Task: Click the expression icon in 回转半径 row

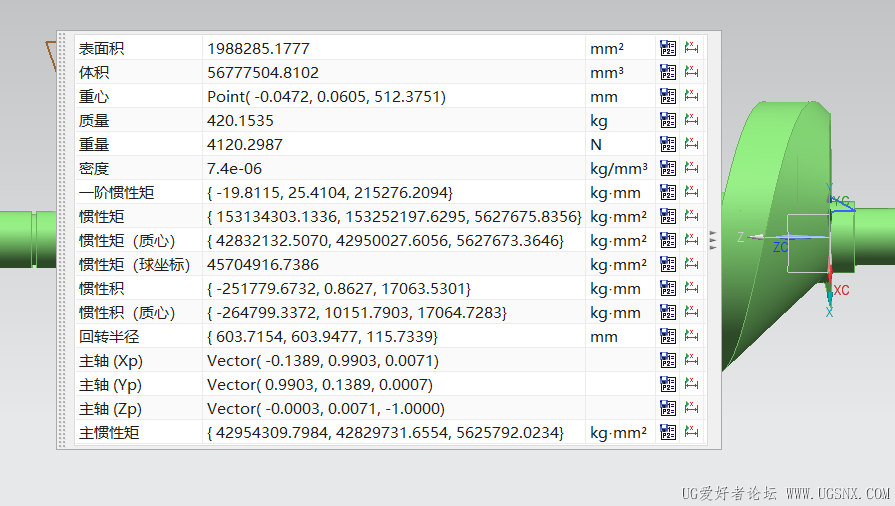Action: tap(668, 336)
